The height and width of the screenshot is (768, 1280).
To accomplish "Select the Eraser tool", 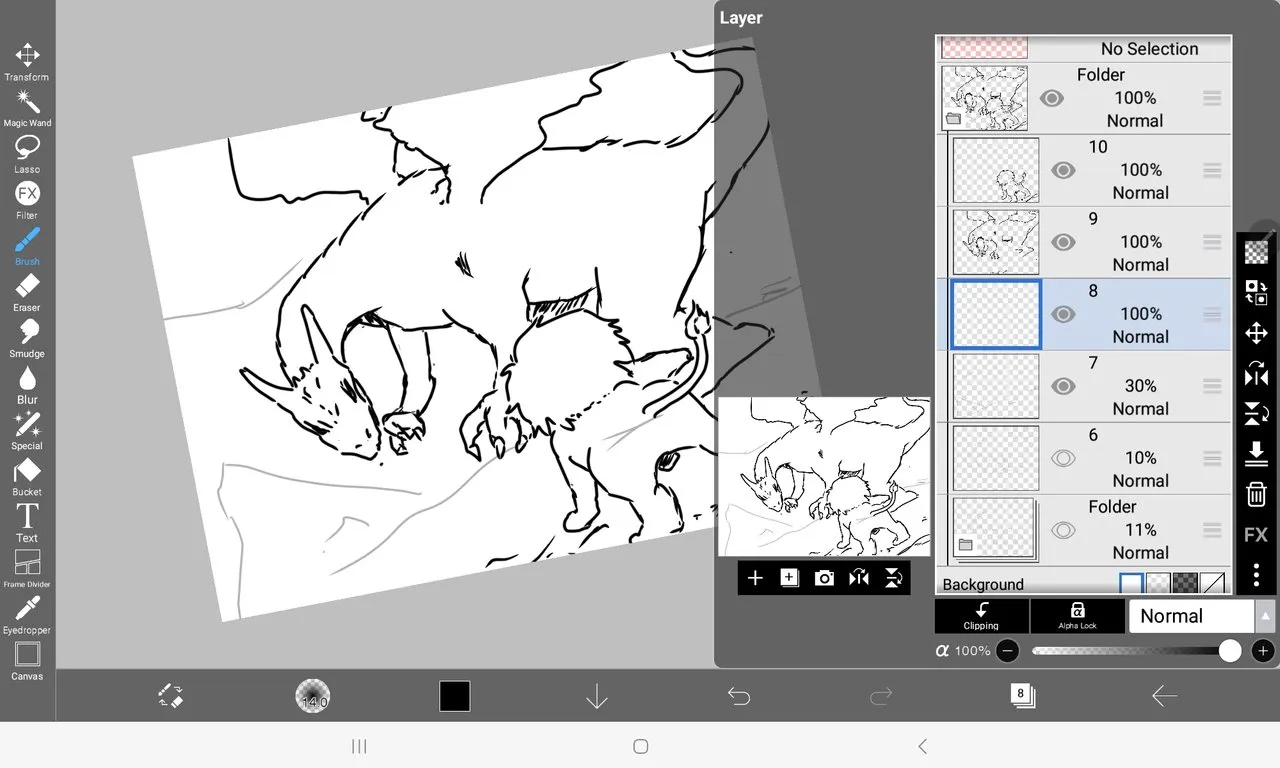I will point(27,293).
